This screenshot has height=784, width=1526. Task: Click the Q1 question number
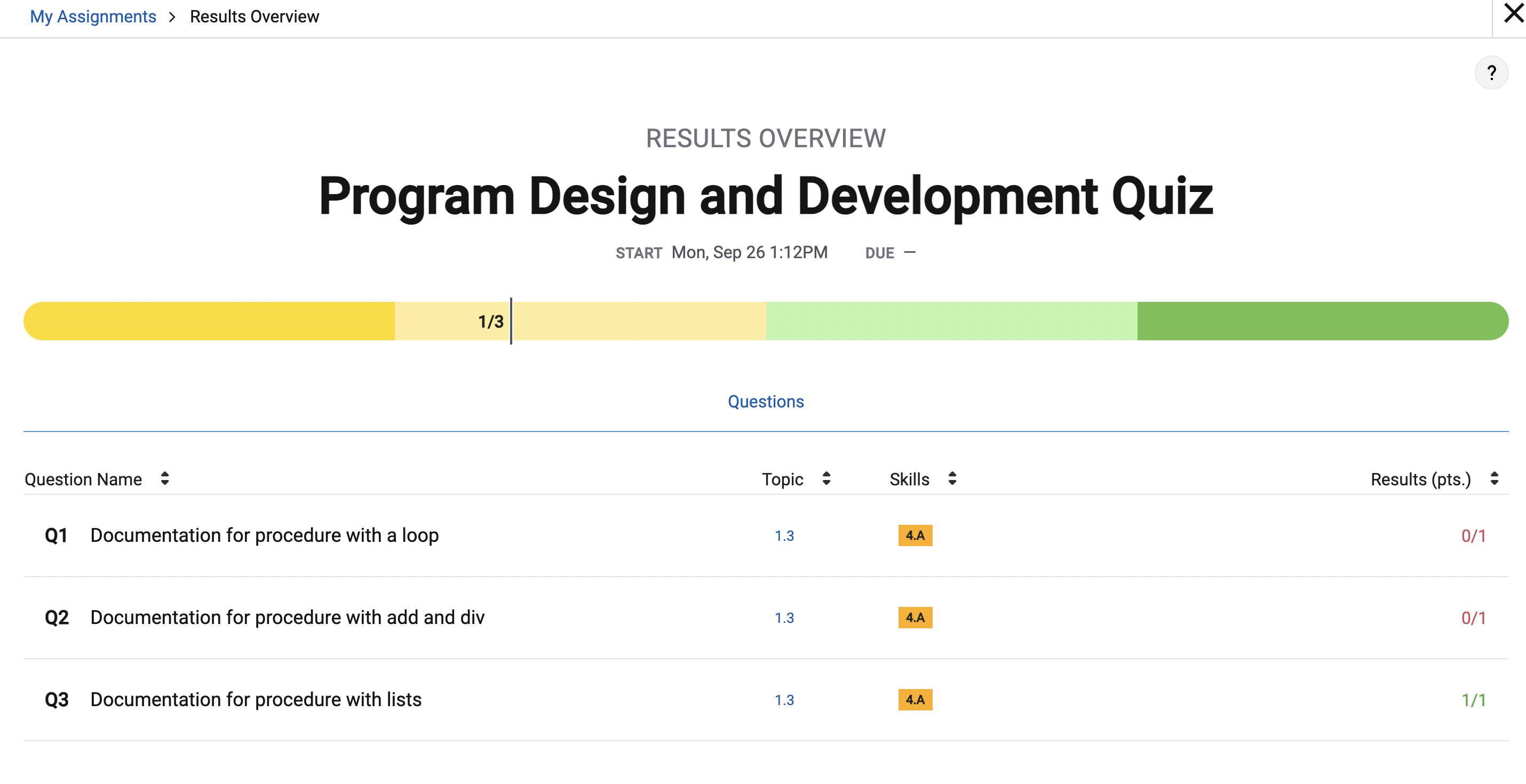pos(56,535)
